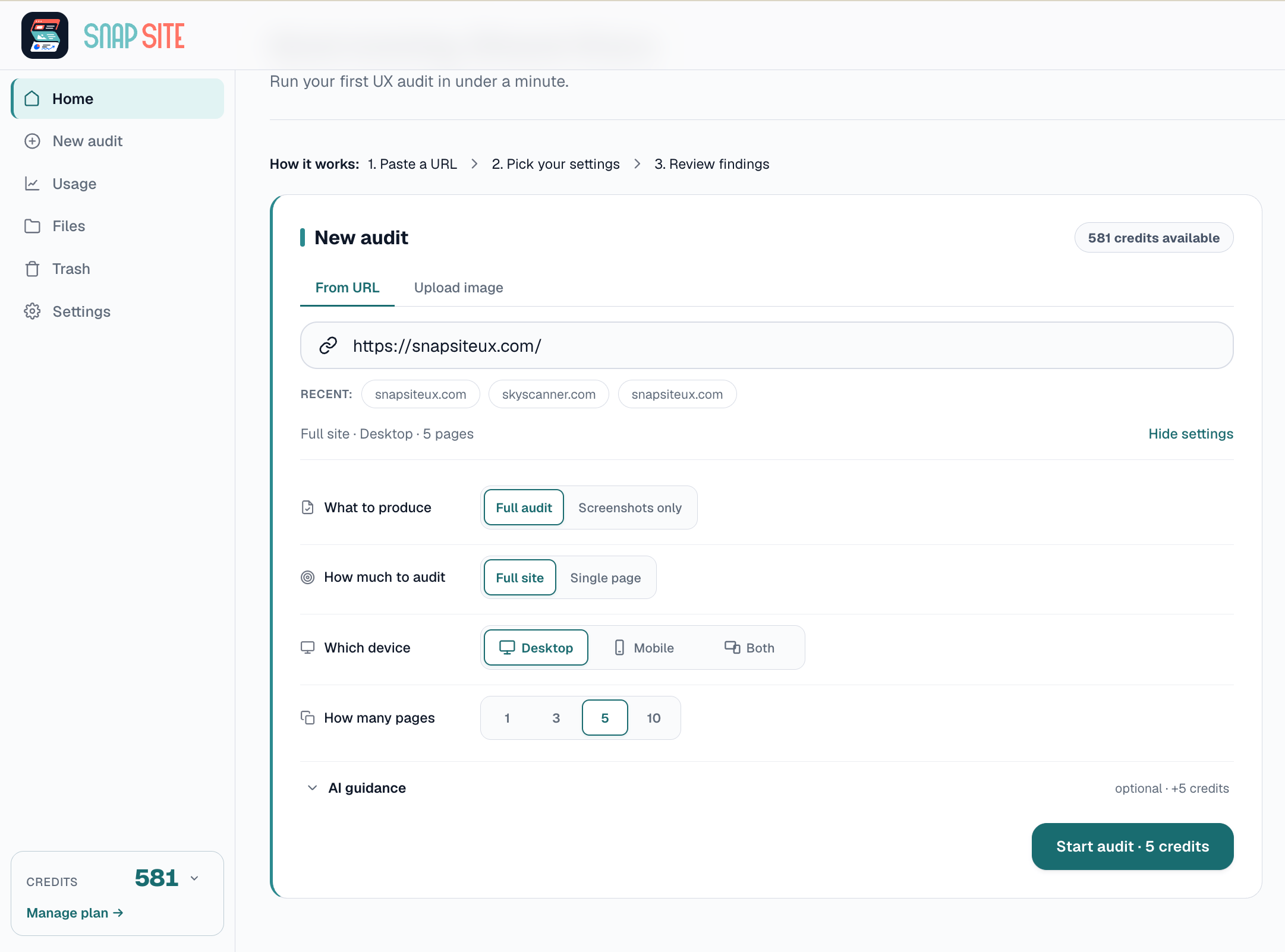Click the pages icon beside How many pages

(307, 718)
